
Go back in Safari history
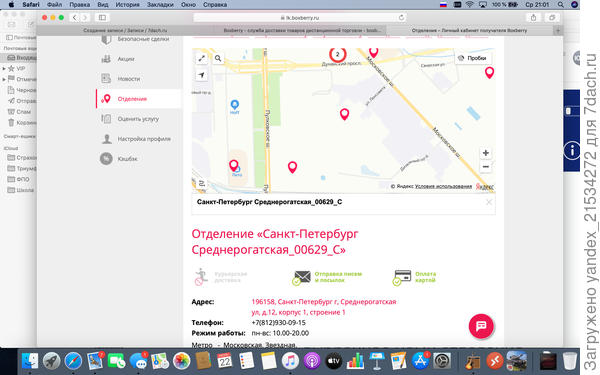(75, 18)
